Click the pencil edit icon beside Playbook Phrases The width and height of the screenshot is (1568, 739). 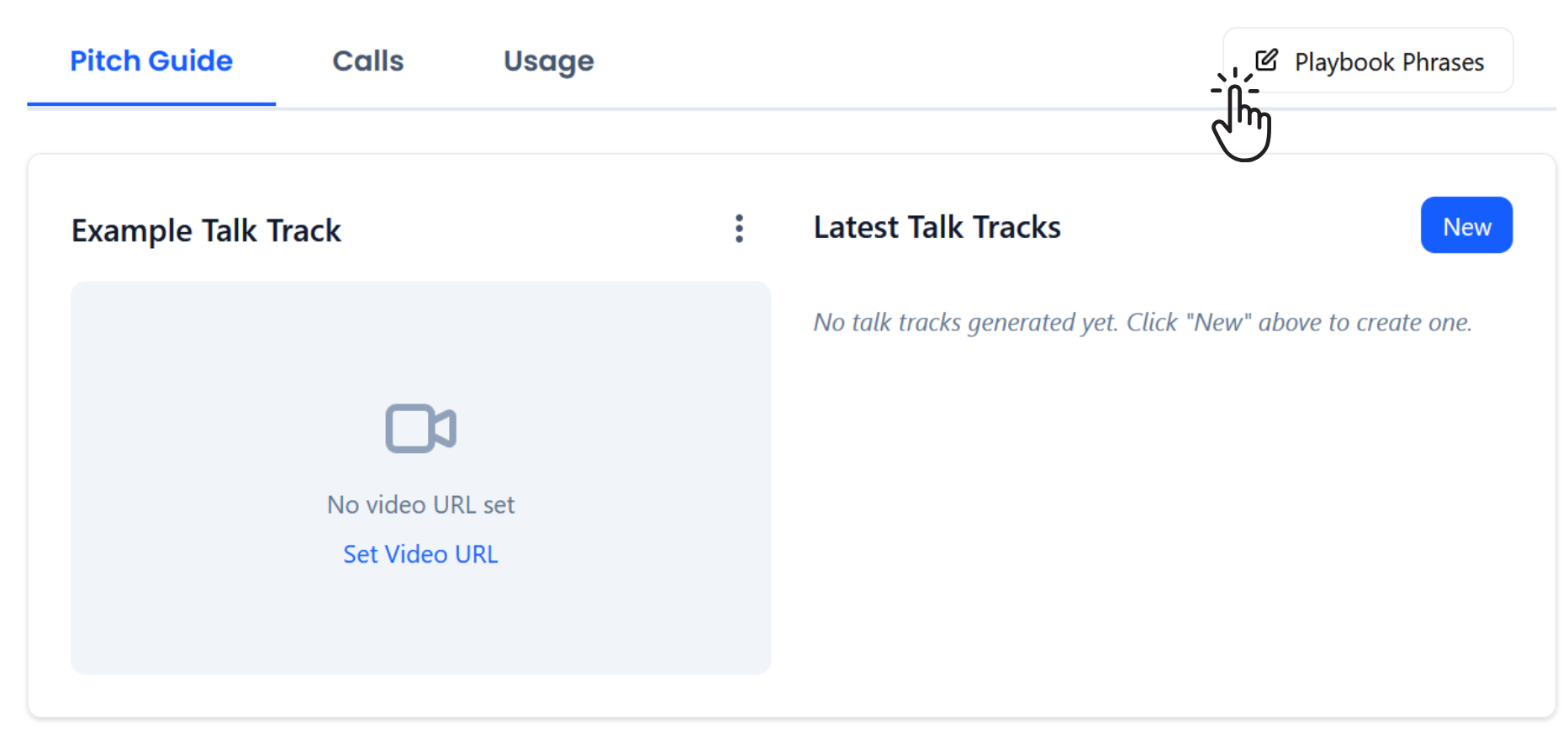(1266, 60)
